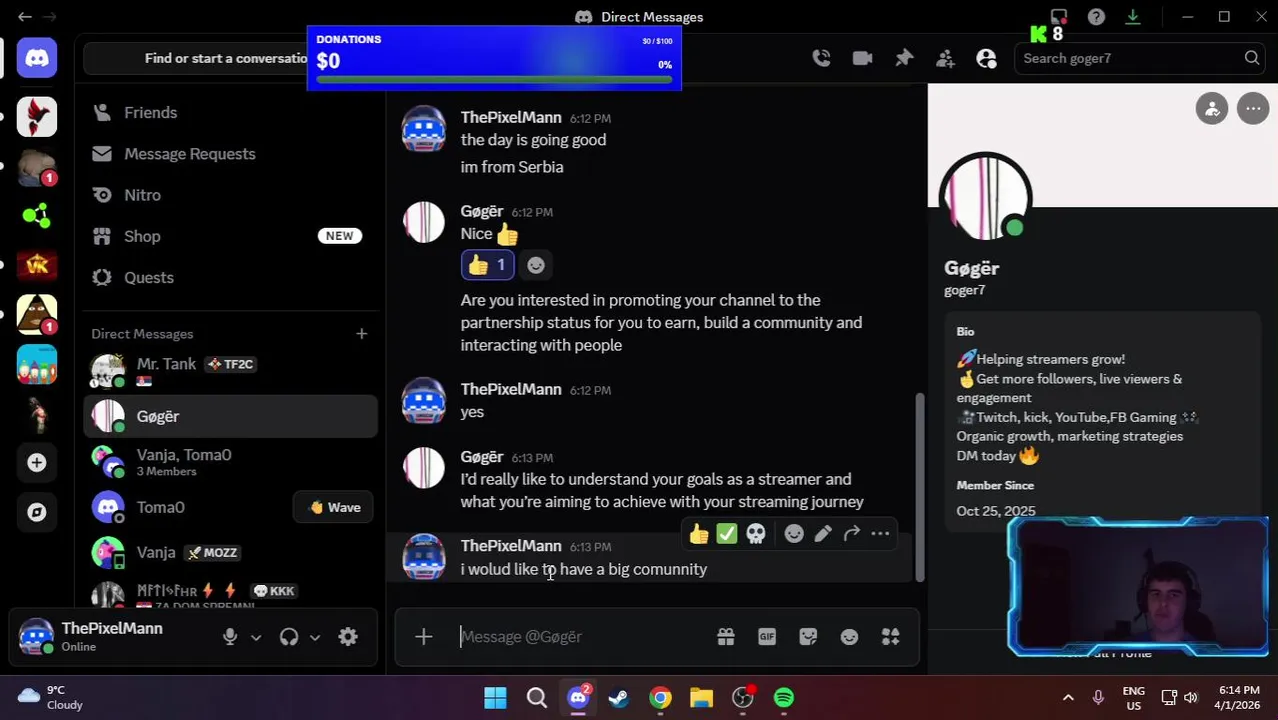Viewport: 1278px width, 720px height.
Task: Open ThePixelMann account status panel
Action: [x=110, y=637]
